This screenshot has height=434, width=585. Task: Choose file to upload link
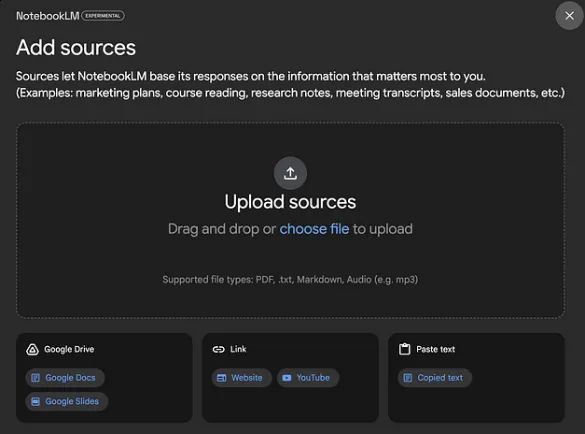(314, 229)
